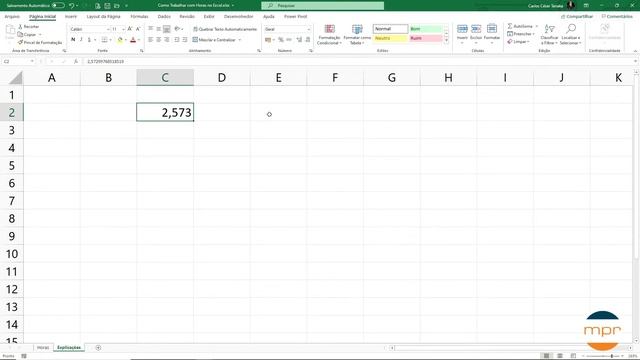Apply the Normal cell style
Viewport: 640px width, 360px height.
(390, 29)
